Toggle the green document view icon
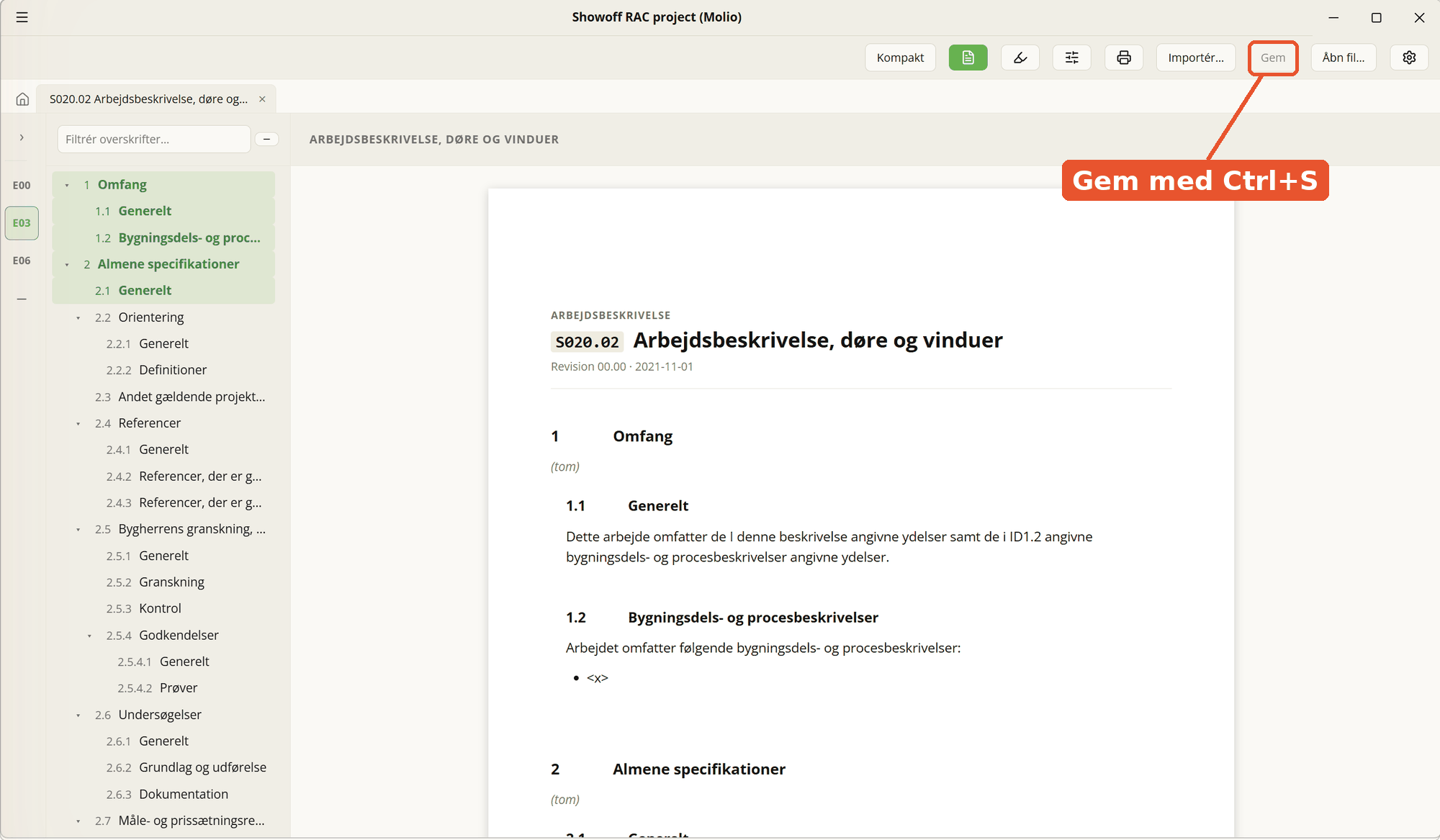This screenshot has width=1440, height=840. pyautogui.click(x=968, y=58)
